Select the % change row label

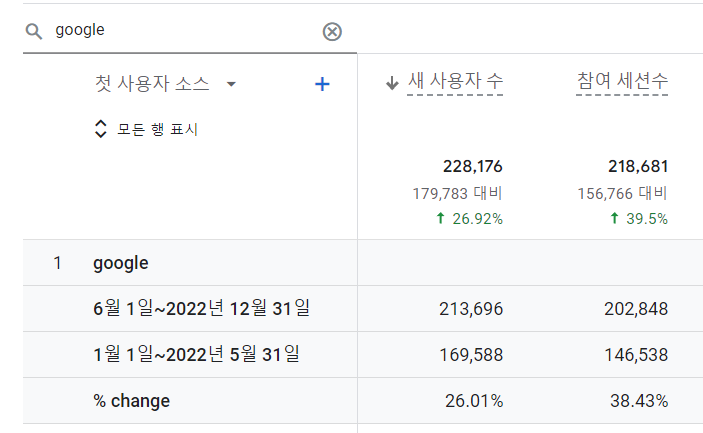(x=131, y=401)
